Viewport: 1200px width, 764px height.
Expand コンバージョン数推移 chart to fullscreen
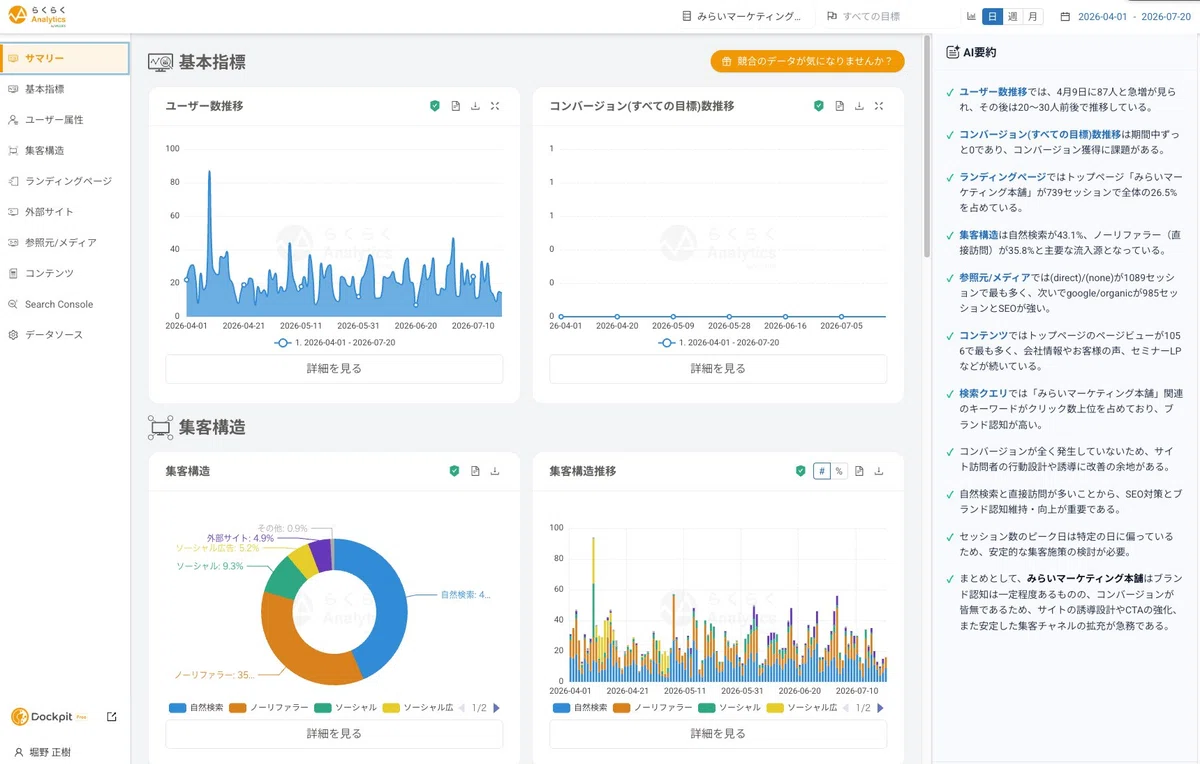879,106
